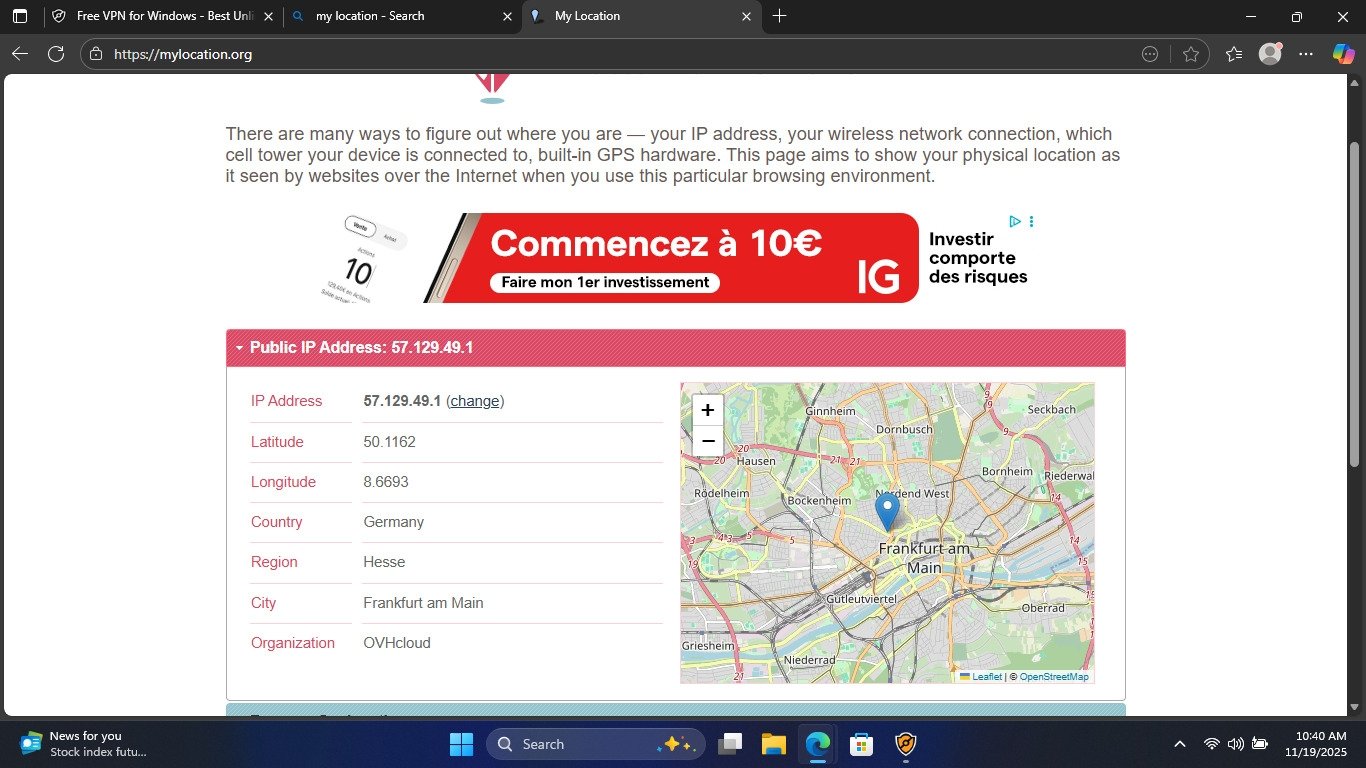Click the 'change' IP address link

pyautogui.click(x=475, y=401)
